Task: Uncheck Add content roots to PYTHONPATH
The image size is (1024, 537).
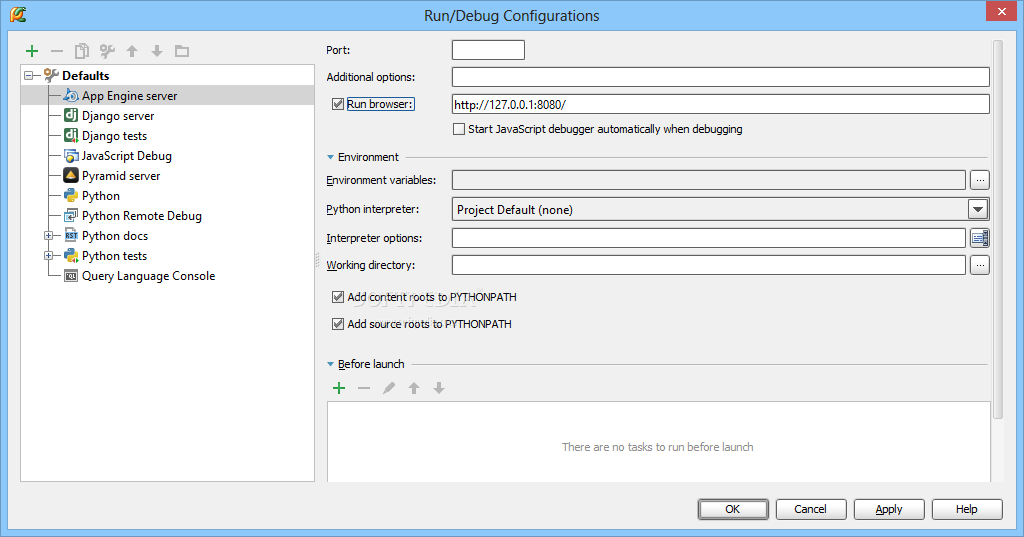Action: click(338, 297)
